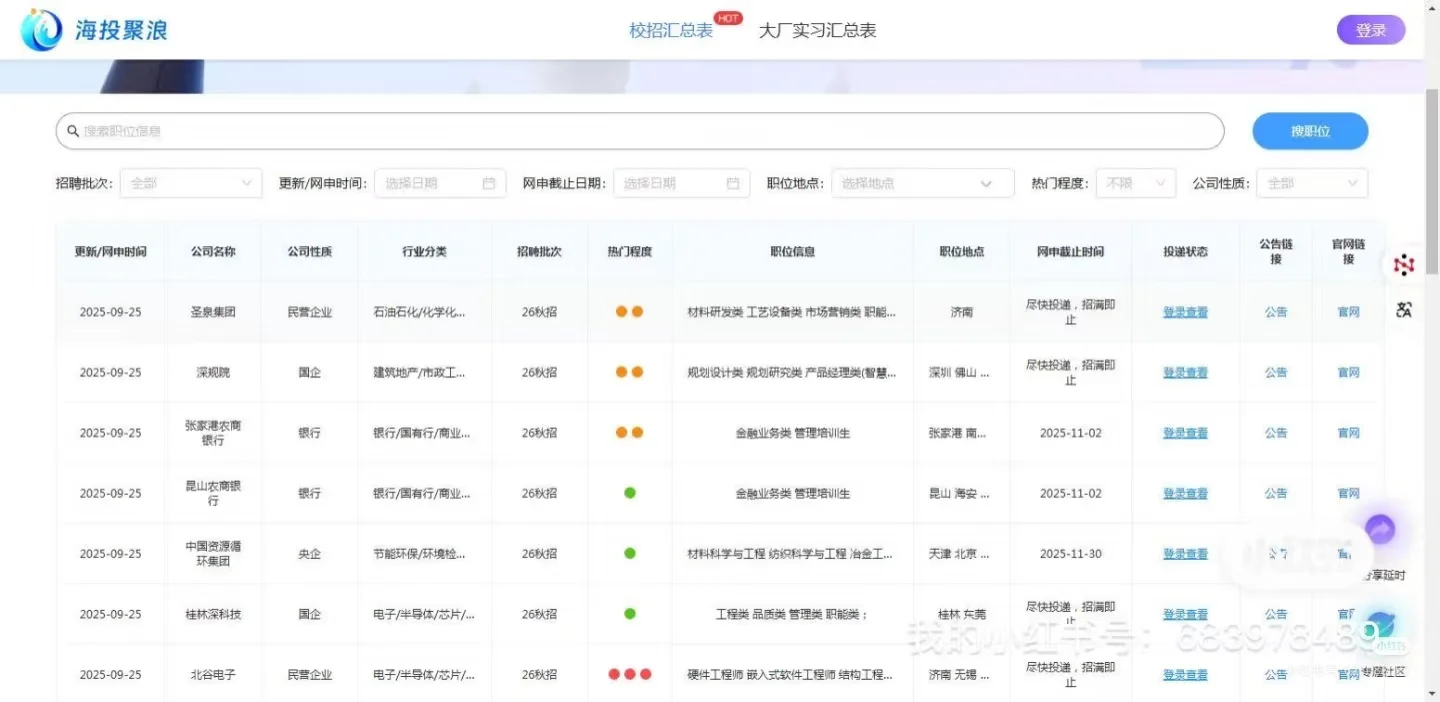This screenshot has width=1440, height=702.
Task: Click the 热门程度 column header
Action: click(630, 252)
